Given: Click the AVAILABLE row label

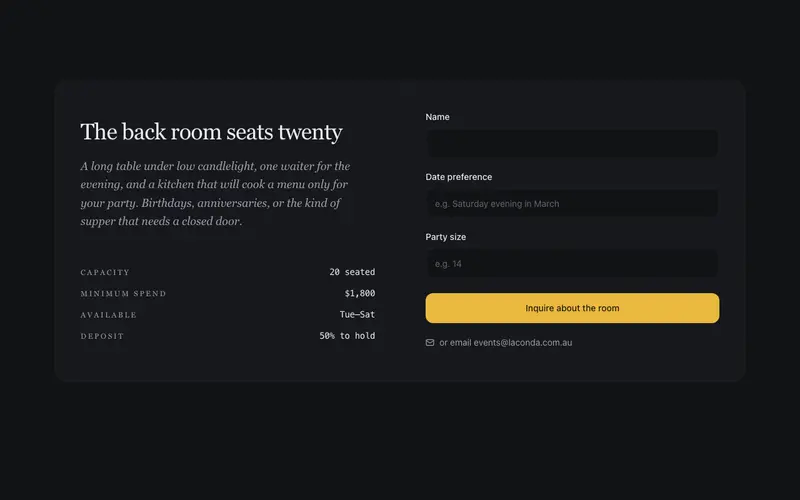Looking at the screenshot, I should pos(108,315).
